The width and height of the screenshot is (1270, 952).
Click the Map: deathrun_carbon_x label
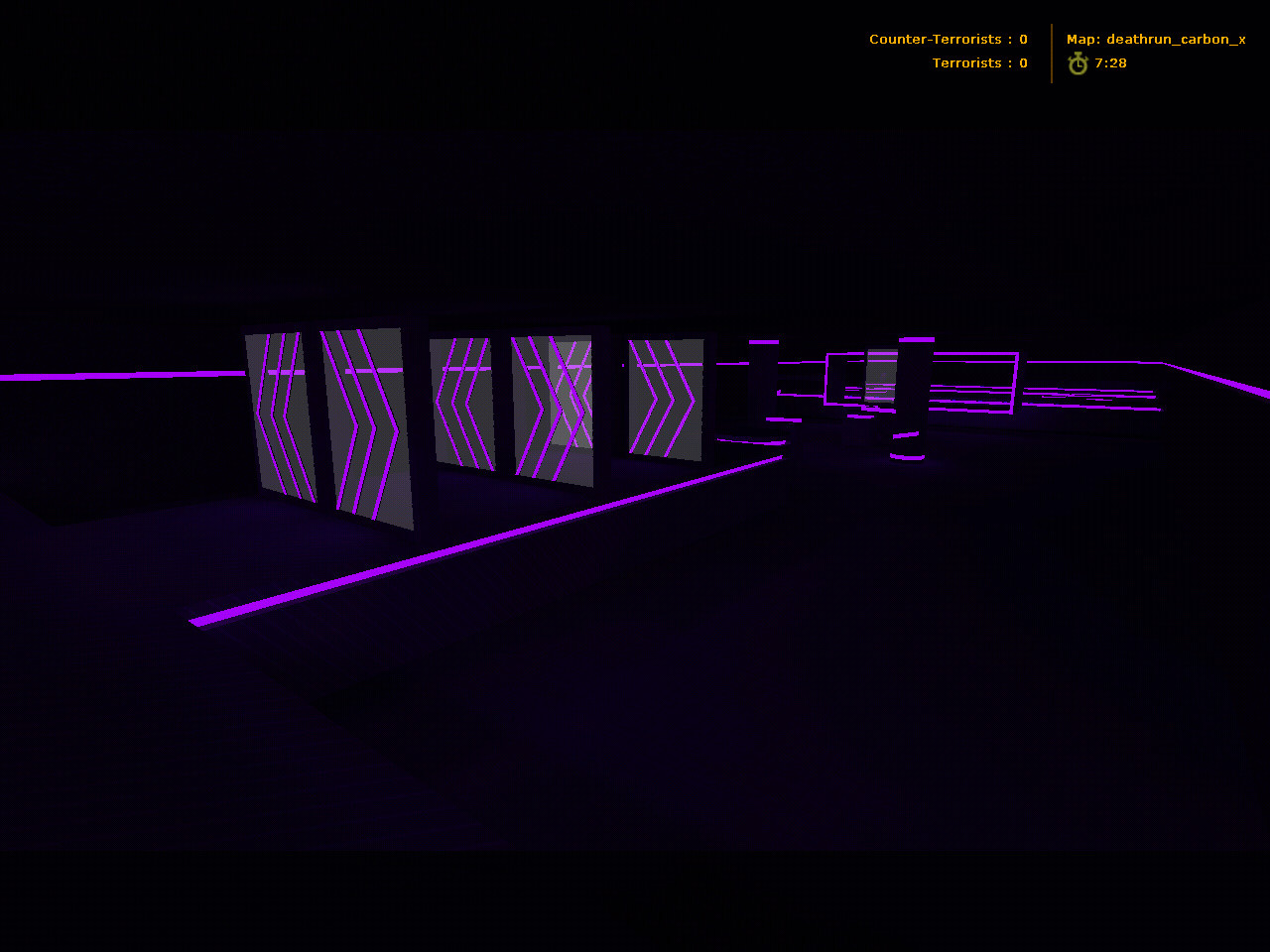tap(1155, 40)
